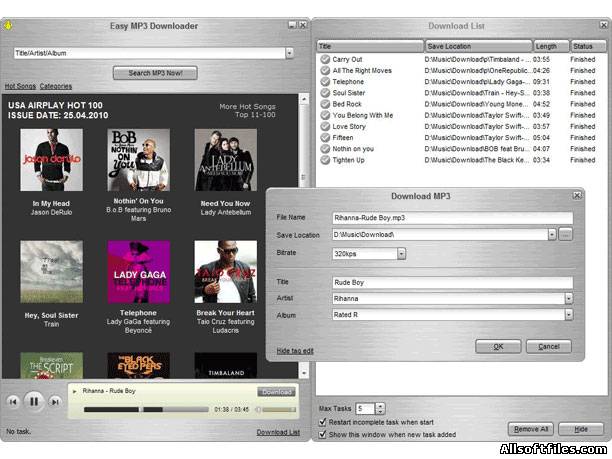Click the Hide button in Download List
The height and width of the screenshot is (459, 612).
click(581, 429)
